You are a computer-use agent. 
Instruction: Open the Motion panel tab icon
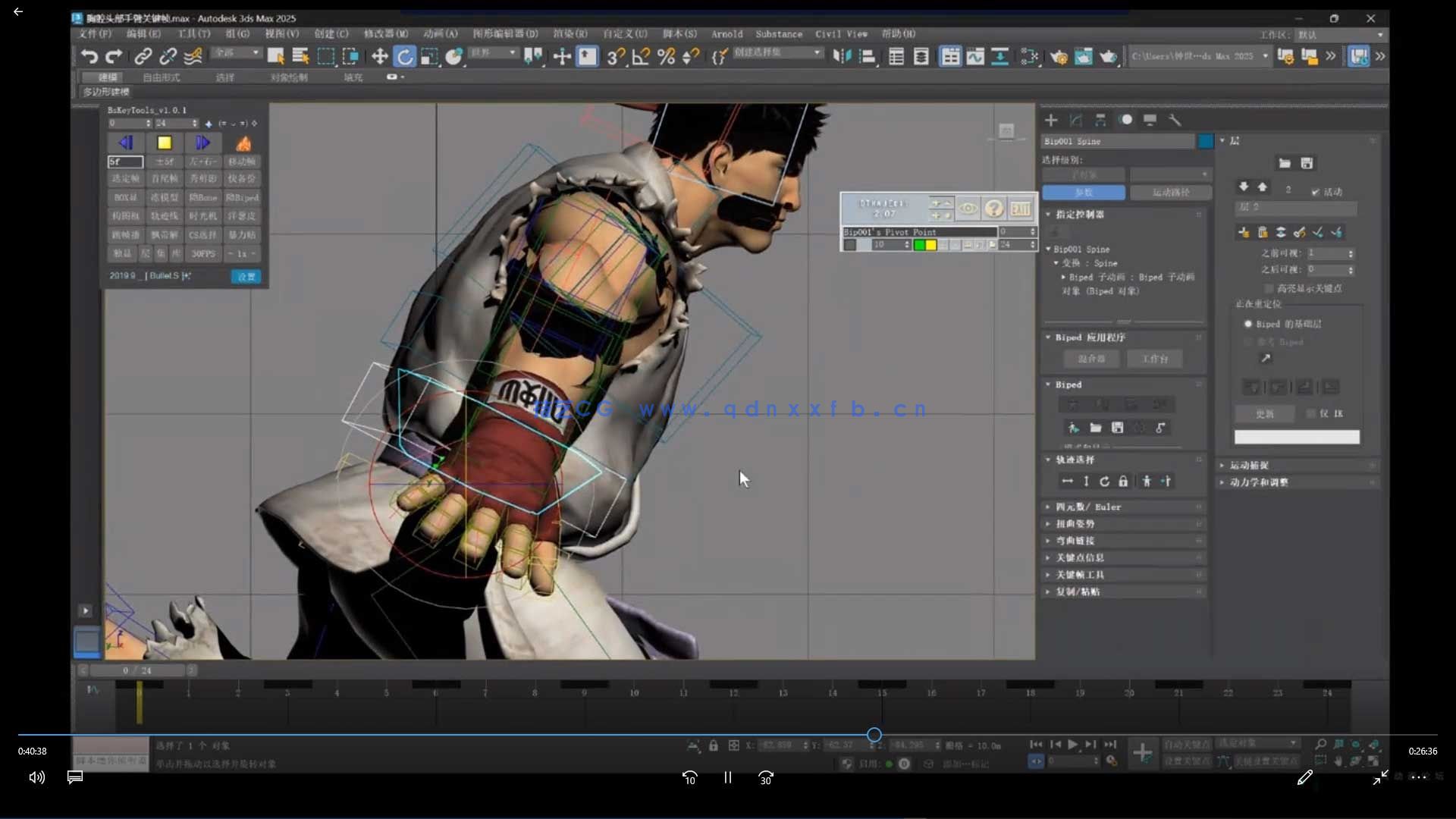point(1126,120)
